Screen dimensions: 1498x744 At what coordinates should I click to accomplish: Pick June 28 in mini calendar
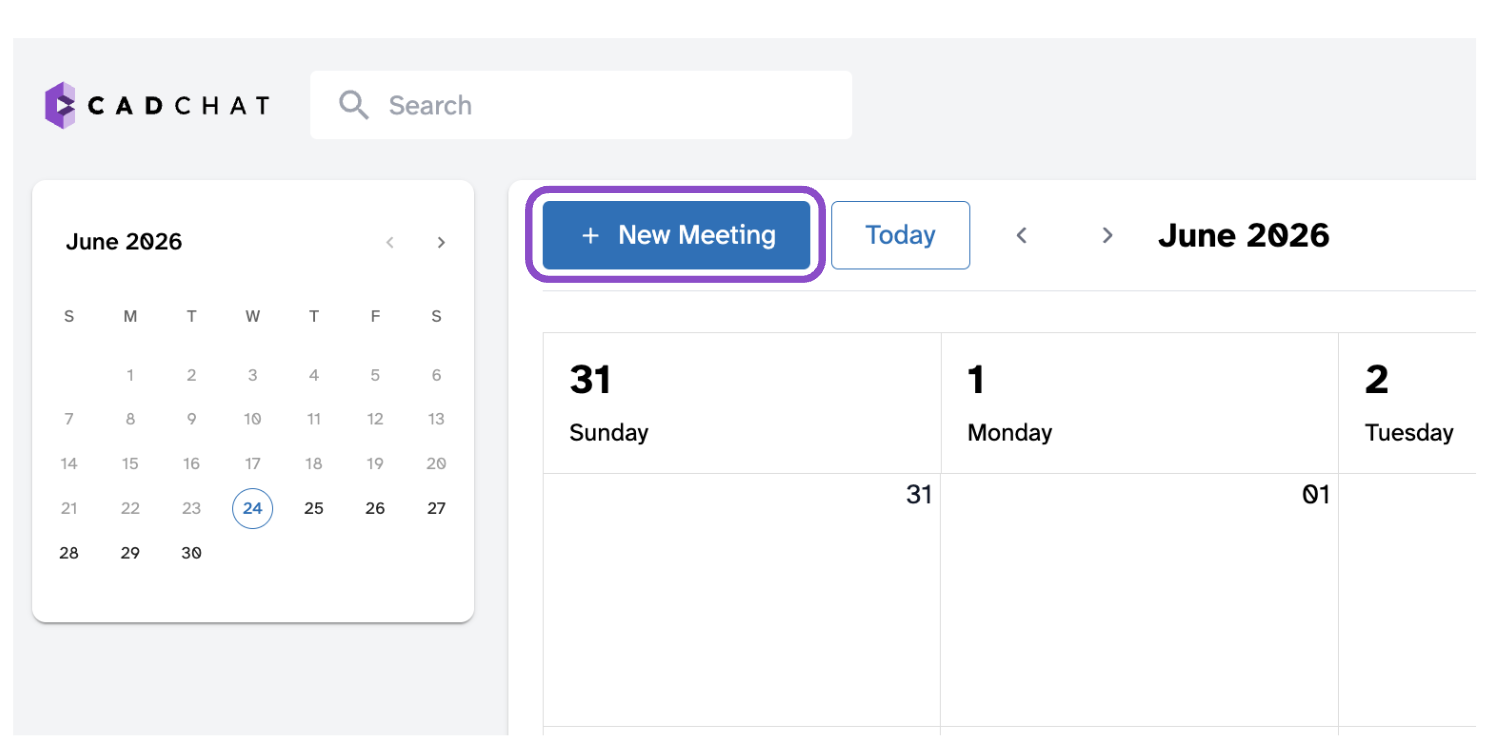pos(69,552)
